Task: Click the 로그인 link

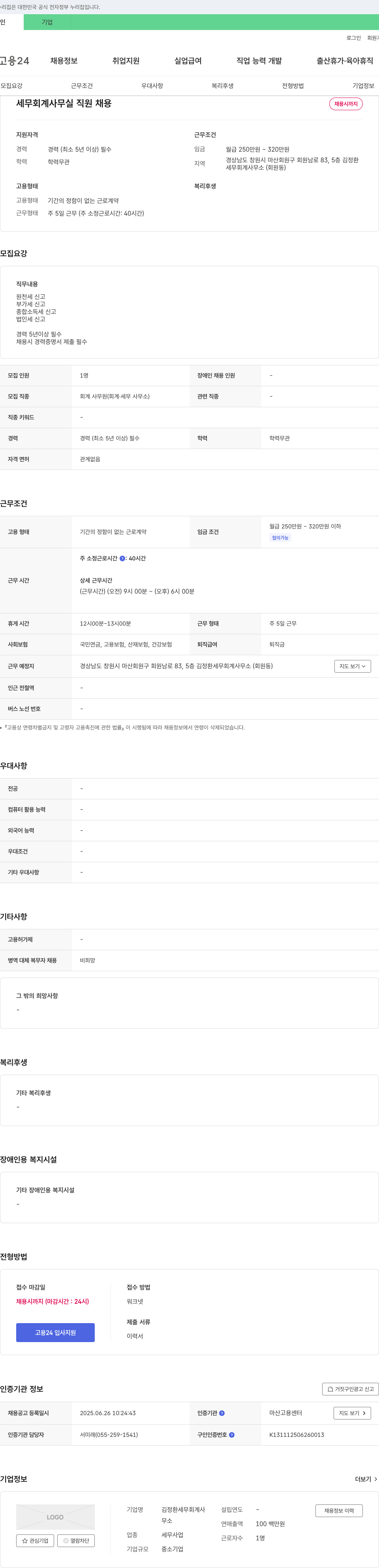Action: pos(353,38)
